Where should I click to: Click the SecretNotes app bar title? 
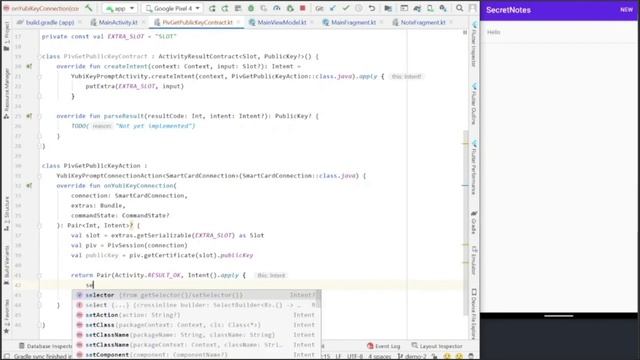508,10
